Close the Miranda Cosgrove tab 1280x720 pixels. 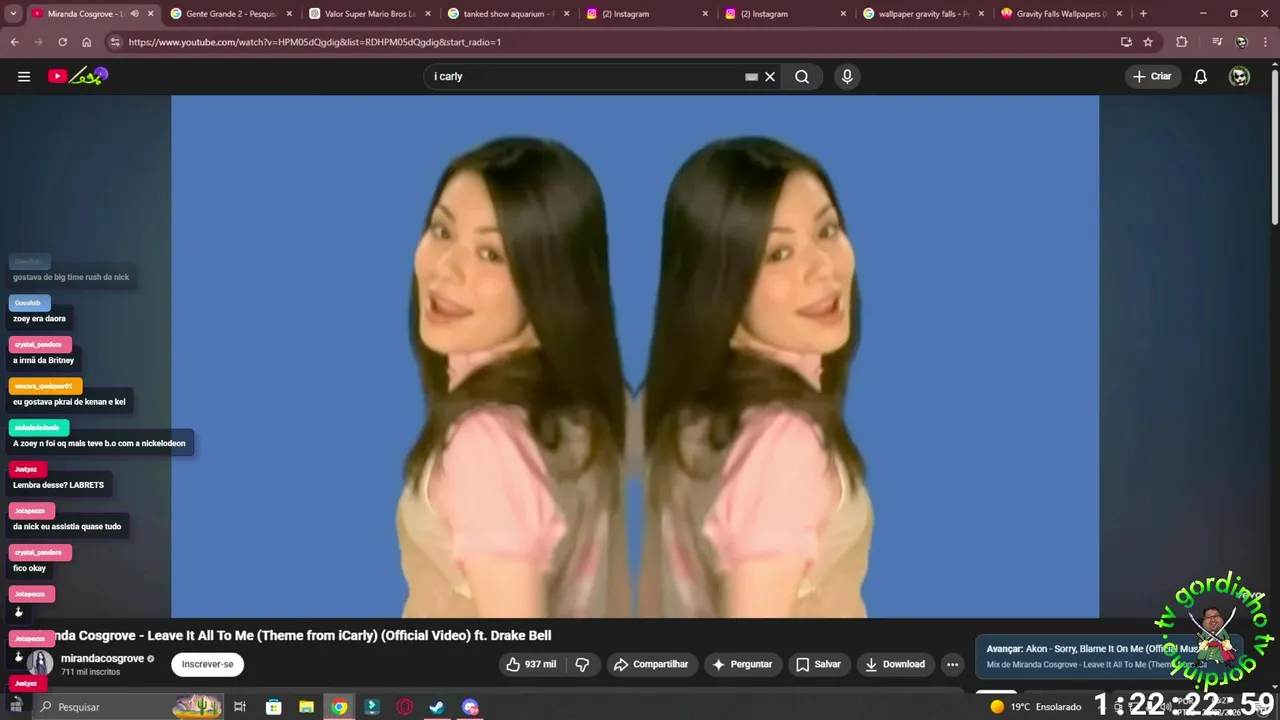click(151, 14)
